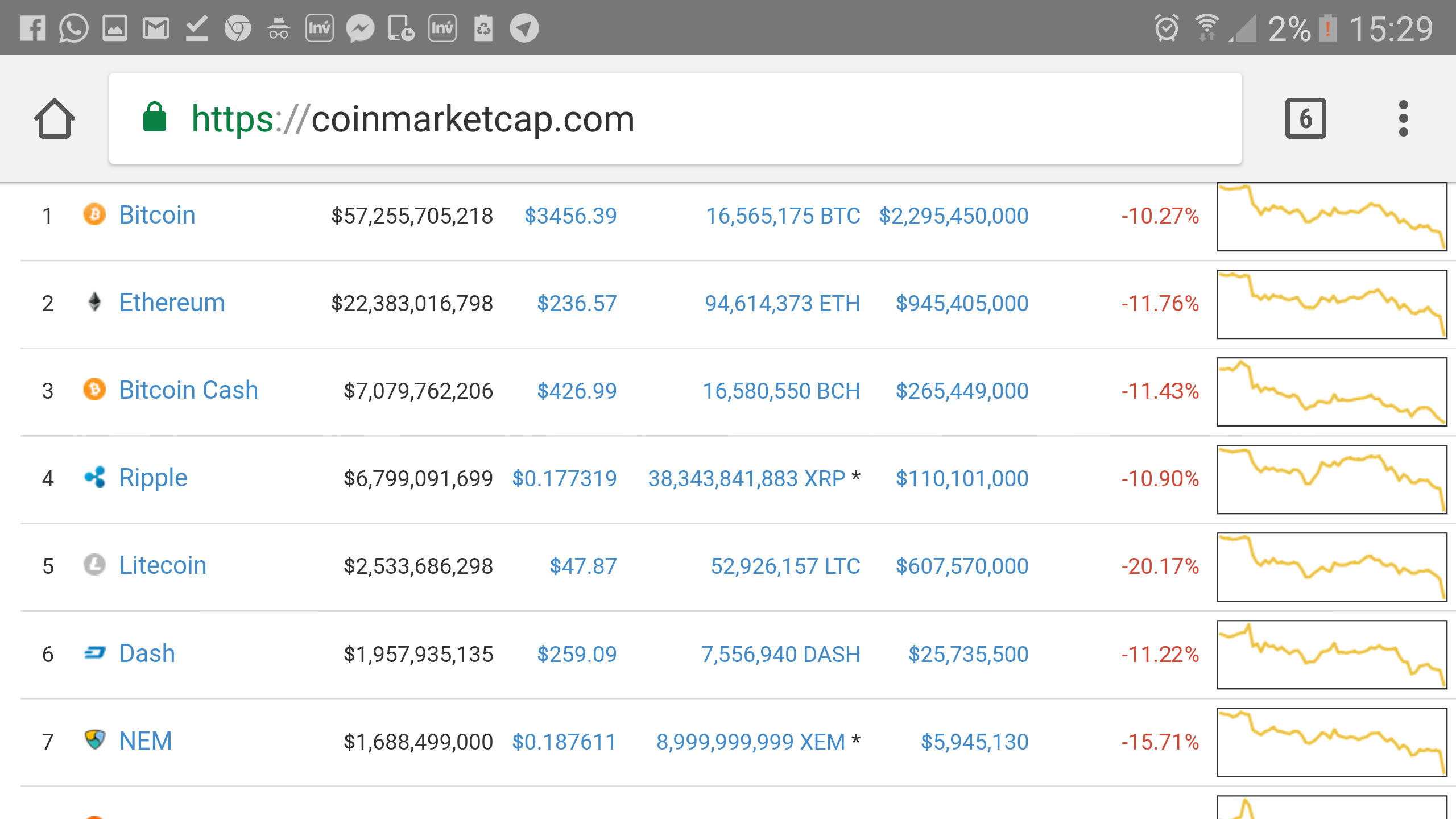Tap the green secure padlock icon

point(154,117)
